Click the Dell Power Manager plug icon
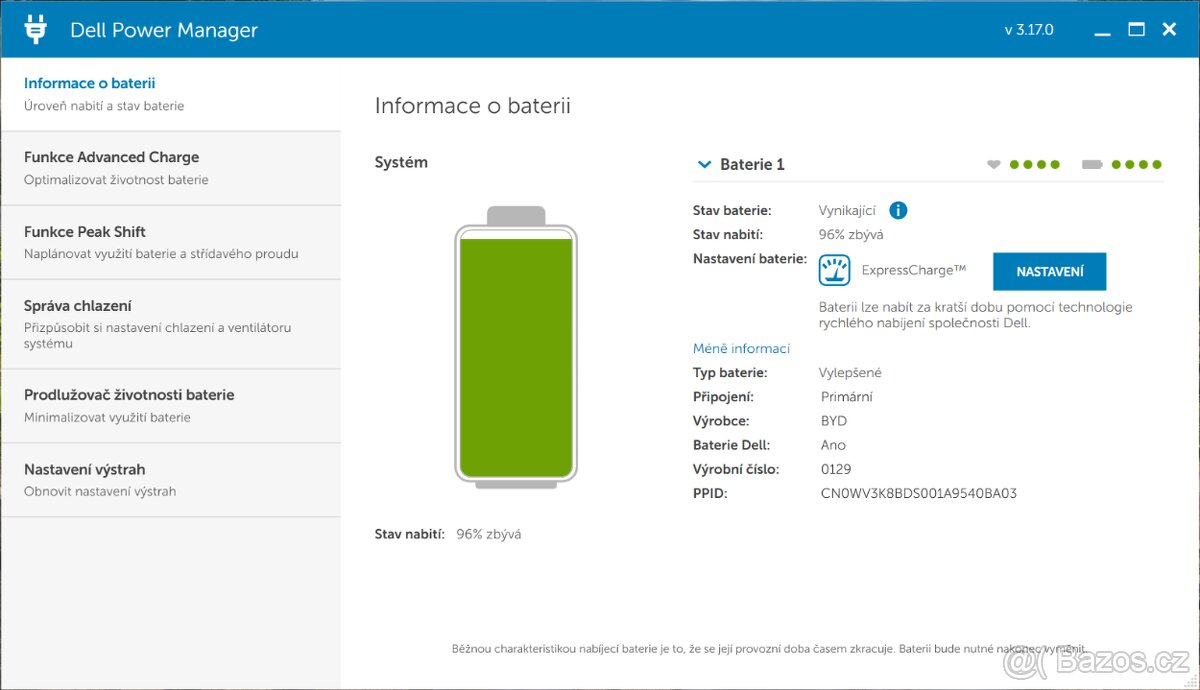Viewport: 1200px width, 690px height. point(36,30)
